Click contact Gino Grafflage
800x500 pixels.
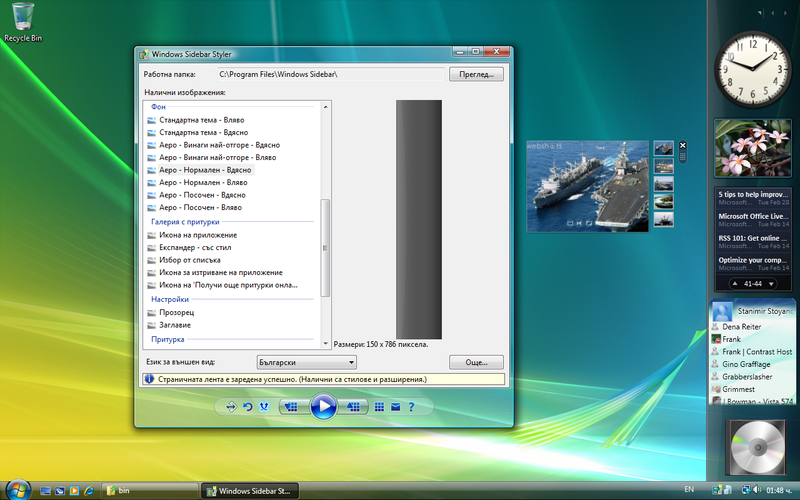[746, 364]
